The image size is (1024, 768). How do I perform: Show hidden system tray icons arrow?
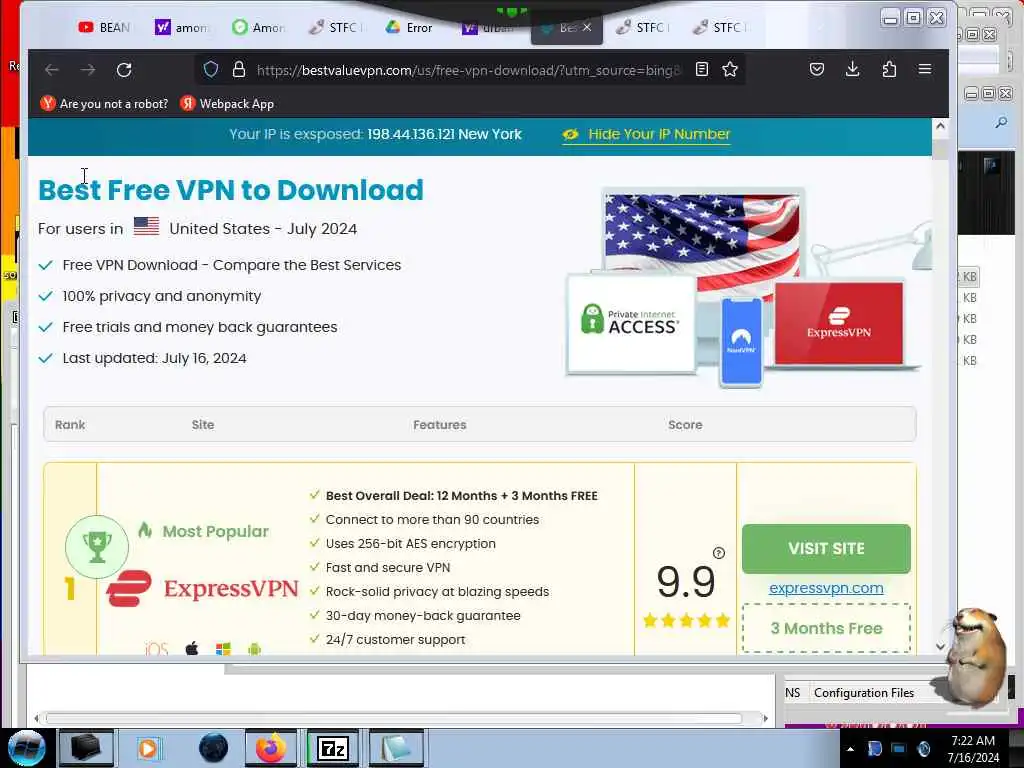tap(850, 749)
